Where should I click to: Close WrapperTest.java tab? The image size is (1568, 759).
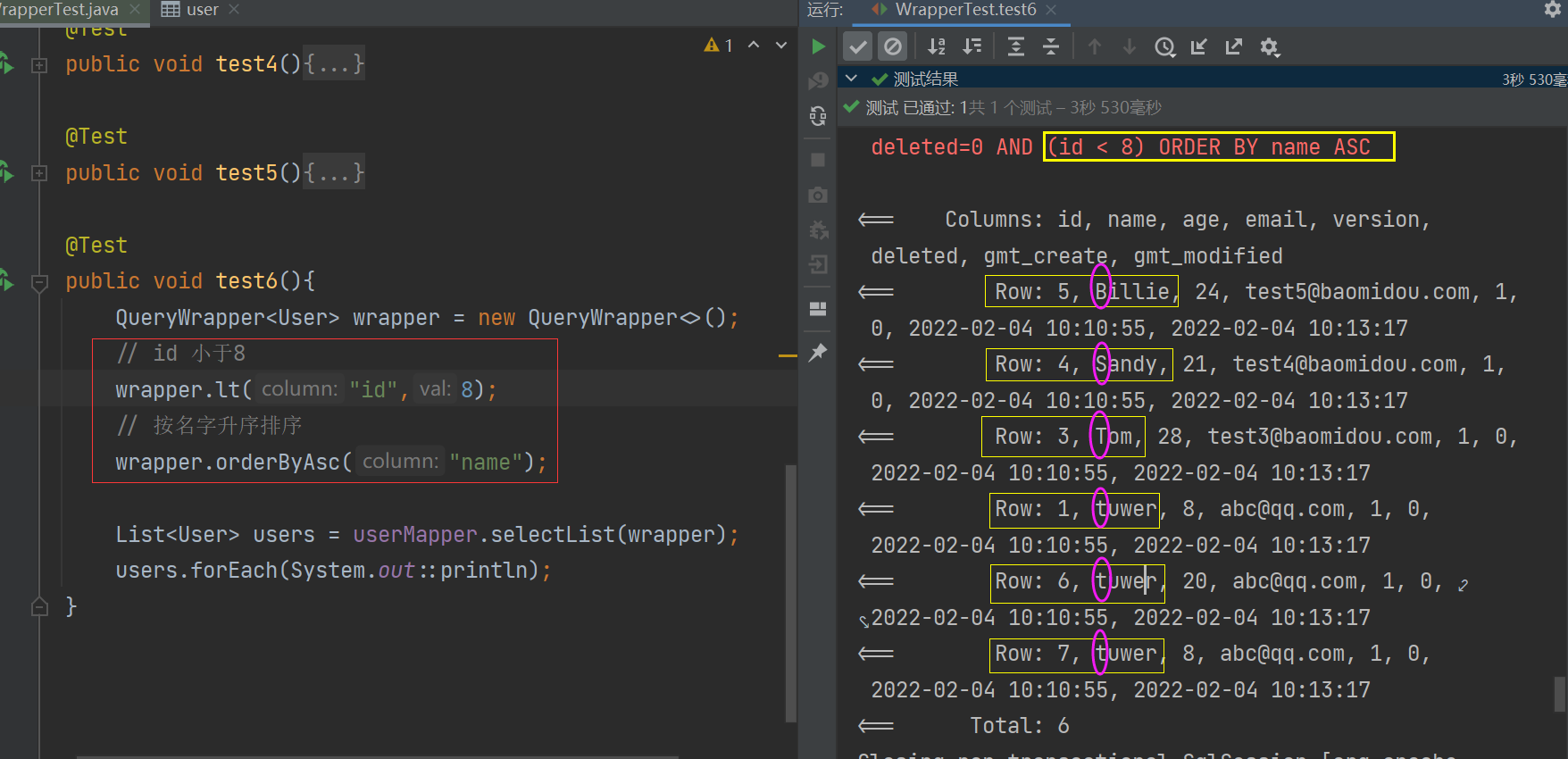coord(135,9)
